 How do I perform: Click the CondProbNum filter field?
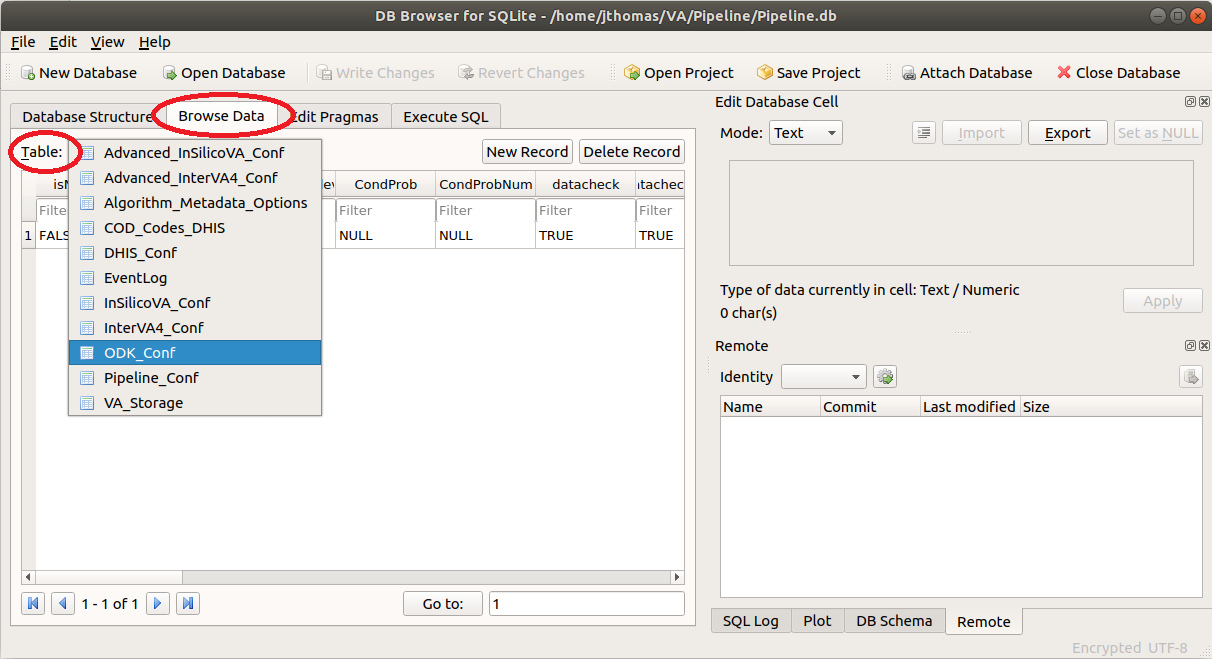click(x=486, y=211)
